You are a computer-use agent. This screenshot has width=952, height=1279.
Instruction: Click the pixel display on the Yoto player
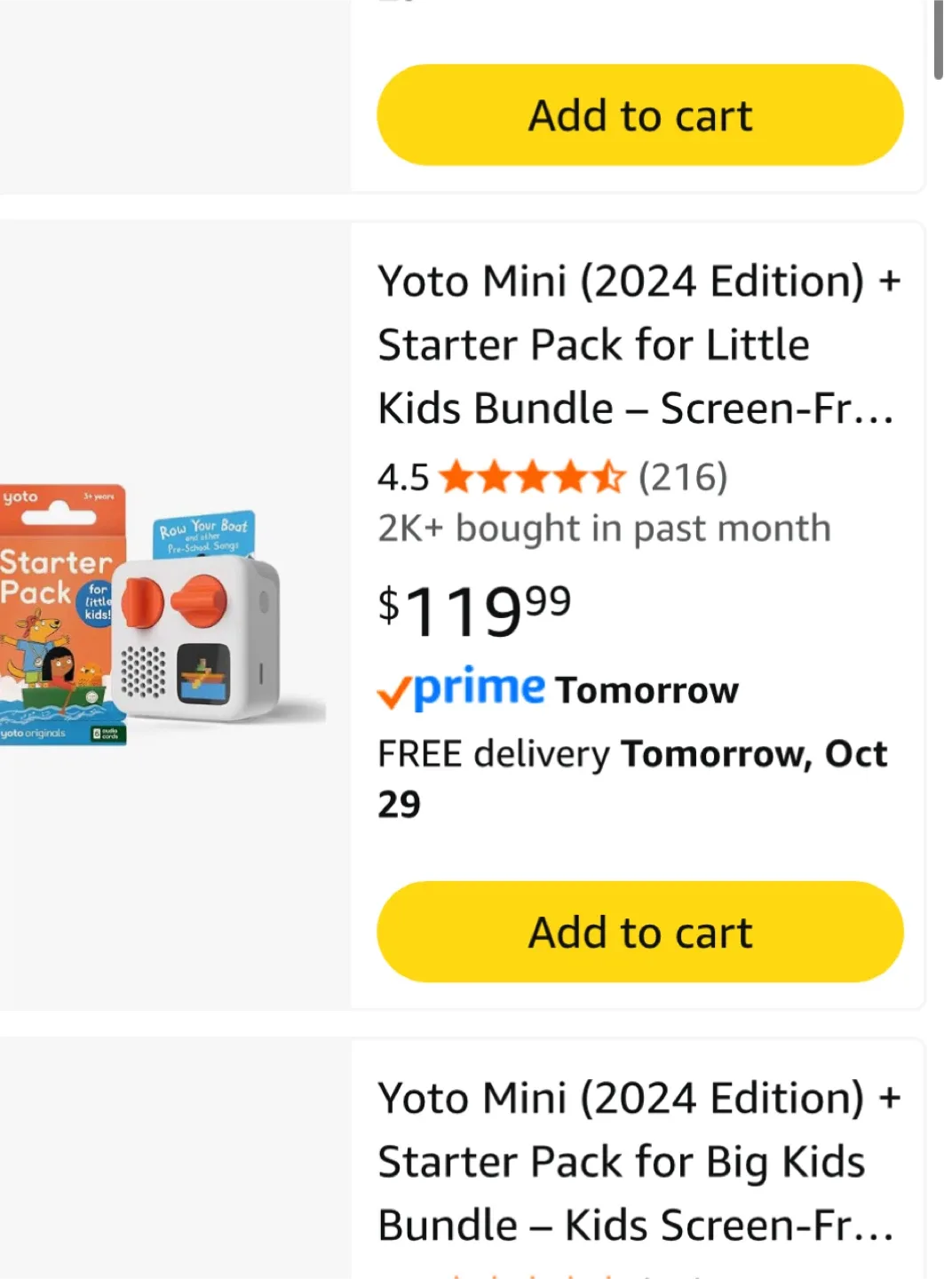[x=203, y=671]
